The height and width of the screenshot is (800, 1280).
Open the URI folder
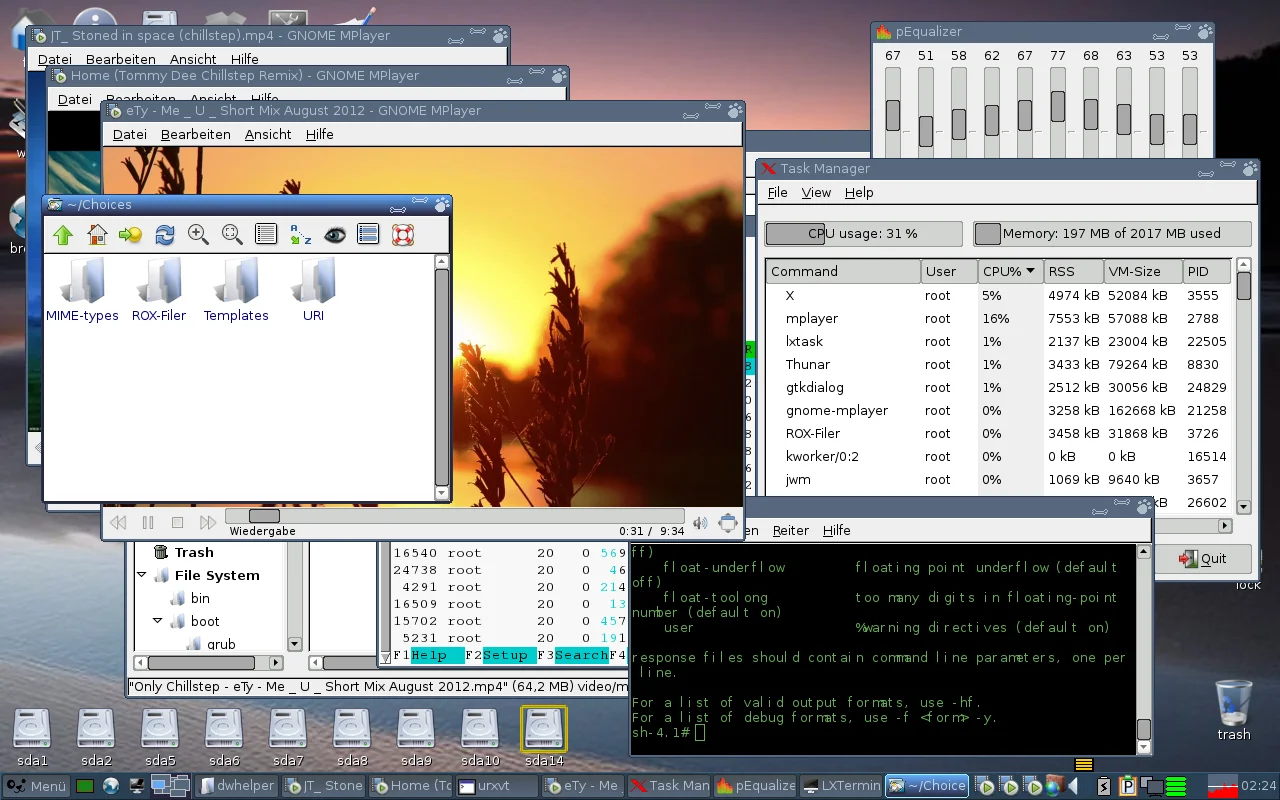pos(314,290)
